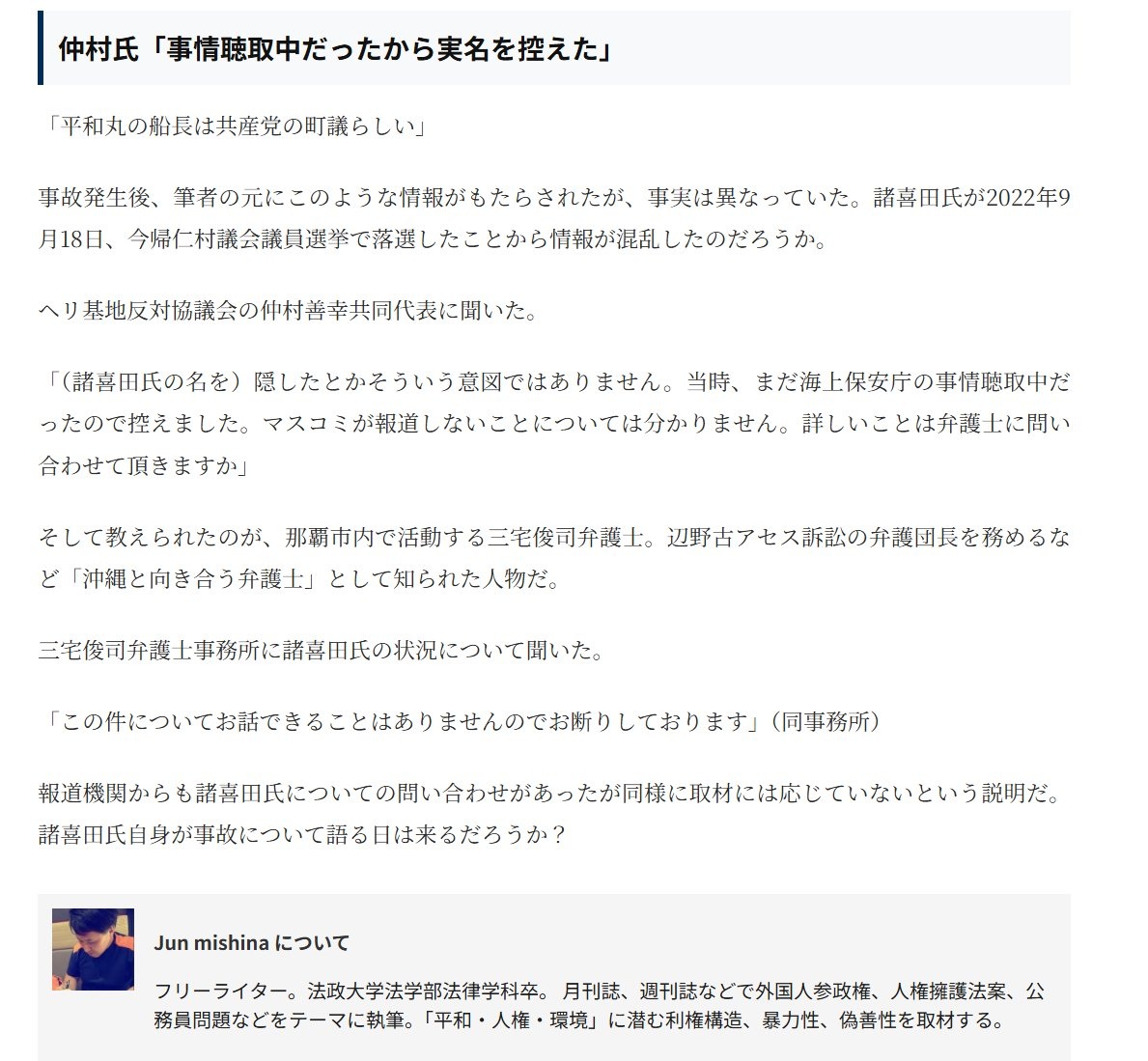Open the 'Jun mishina について' author link
Image resolution: width=1148 pixels, height=1061 pixels.
[x=251, y=942]
